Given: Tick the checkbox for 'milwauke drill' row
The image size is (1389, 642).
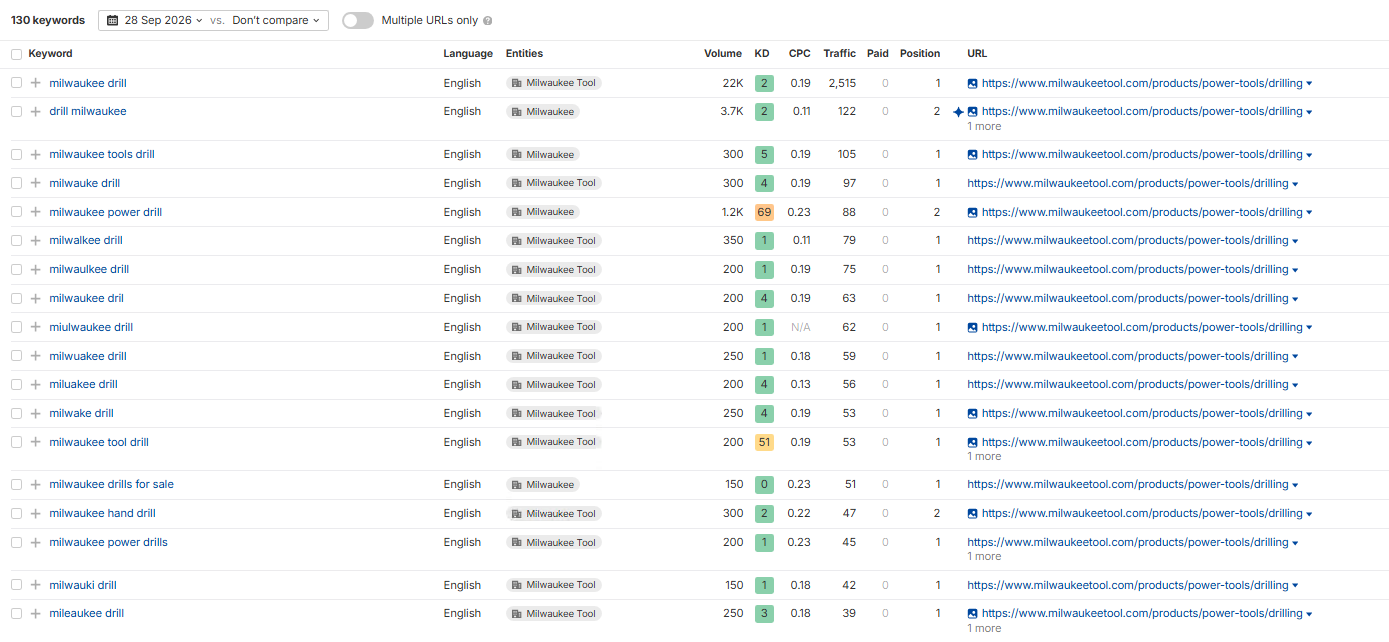Looking at the screenshot, I should [16, 183].
